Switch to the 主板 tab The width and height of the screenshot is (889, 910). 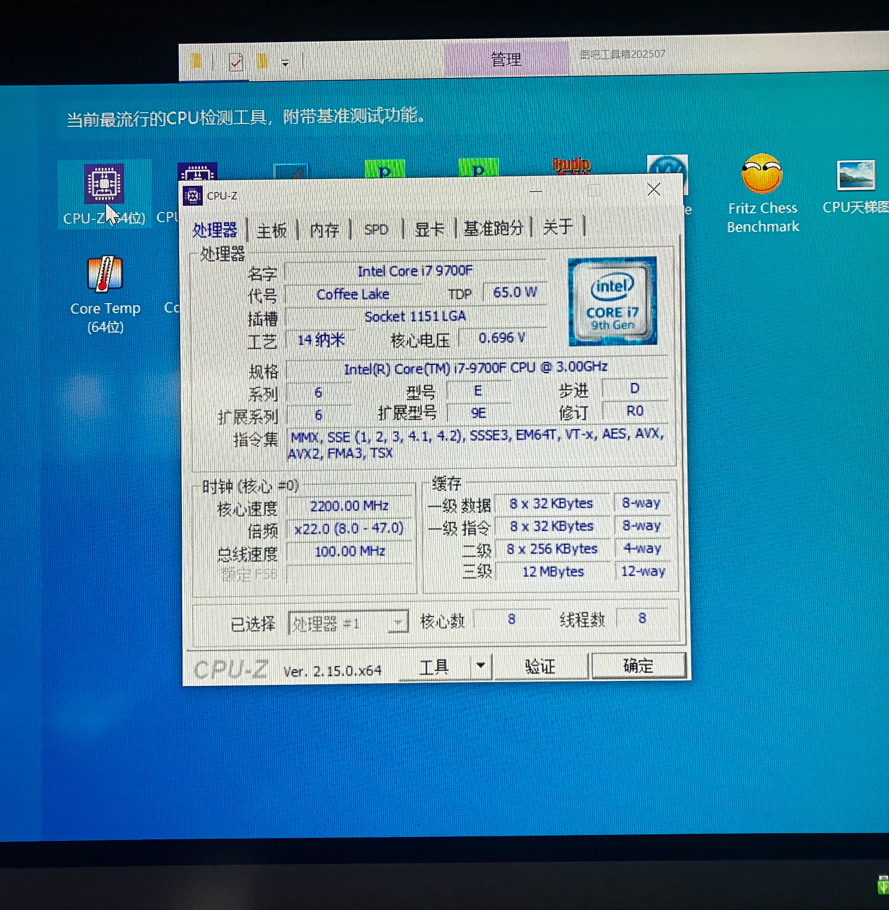[x=272, y=230]
